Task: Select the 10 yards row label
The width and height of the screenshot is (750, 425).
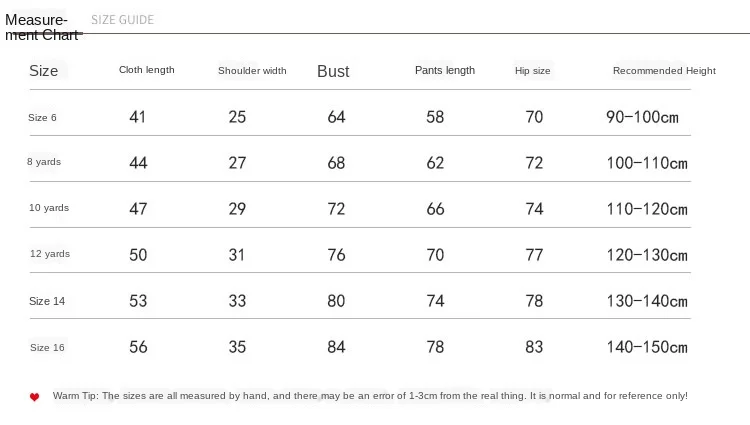Action: point(49,207)
